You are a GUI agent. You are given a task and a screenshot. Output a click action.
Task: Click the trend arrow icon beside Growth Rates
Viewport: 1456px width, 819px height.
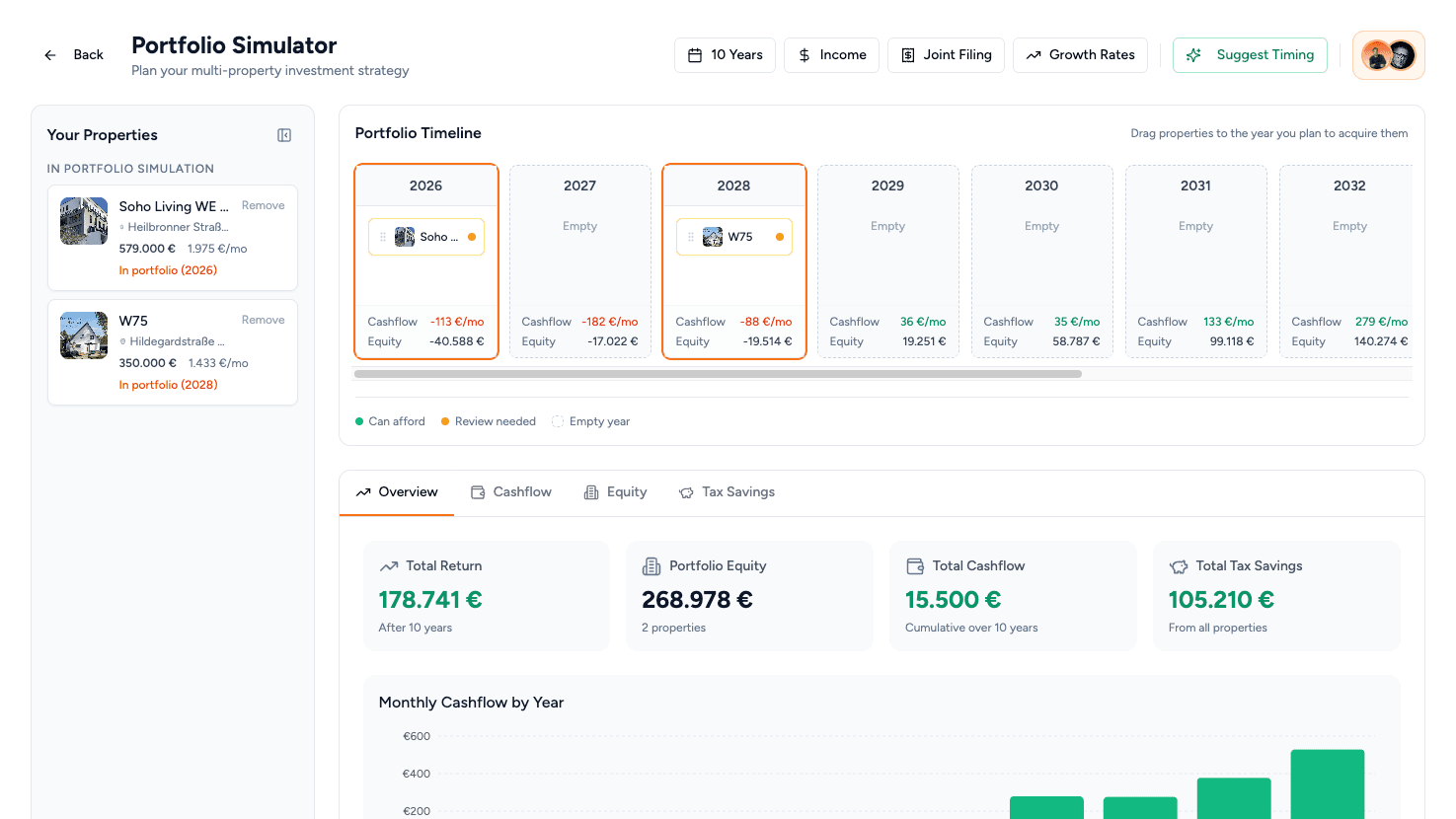(x=1034, y=55)
